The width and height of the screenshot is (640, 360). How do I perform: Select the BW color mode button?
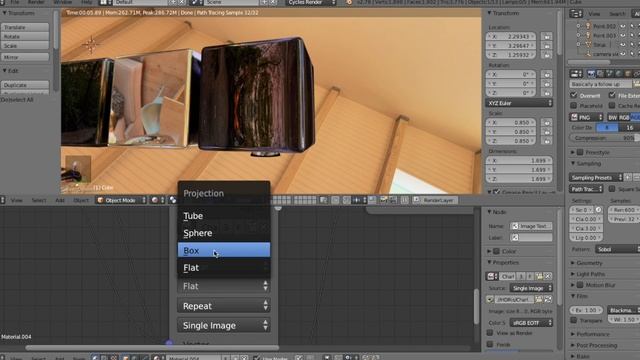[x=613, y=118]
